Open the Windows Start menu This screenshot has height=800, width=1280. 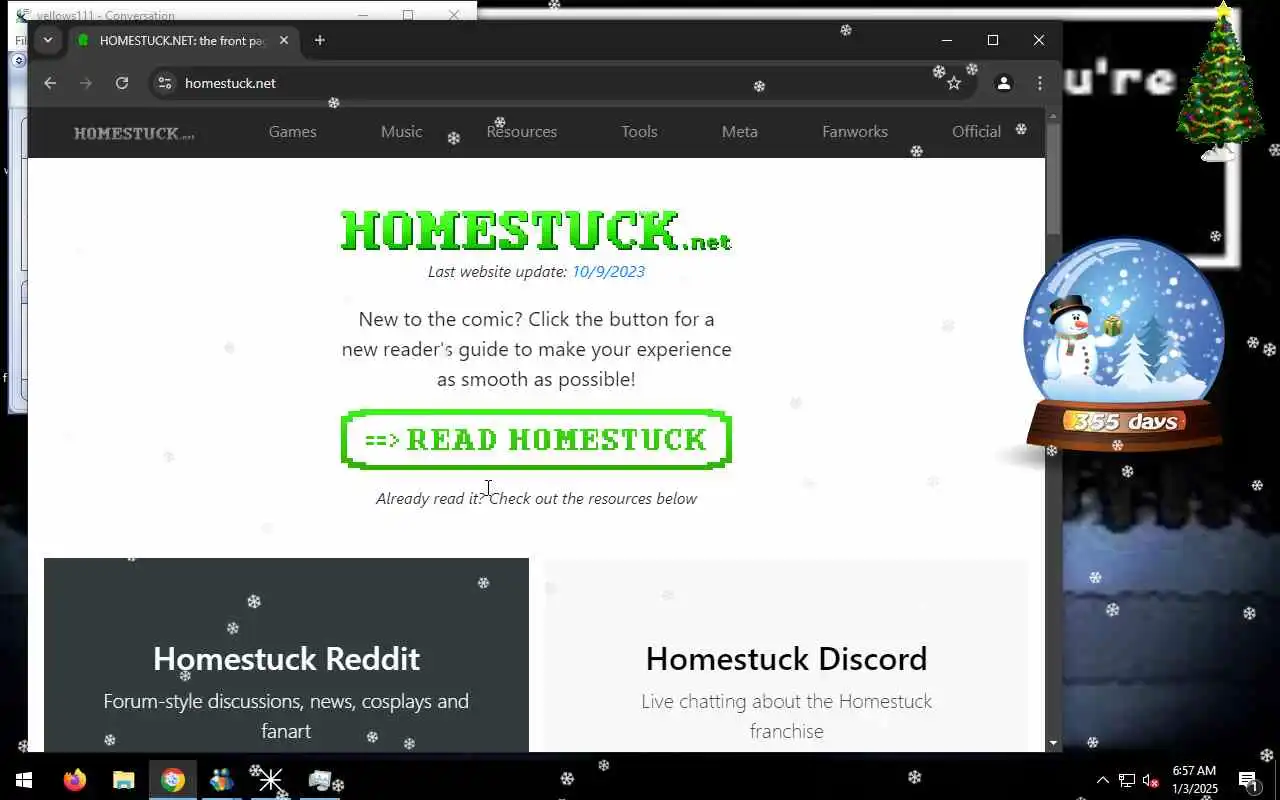click(24, 780)
